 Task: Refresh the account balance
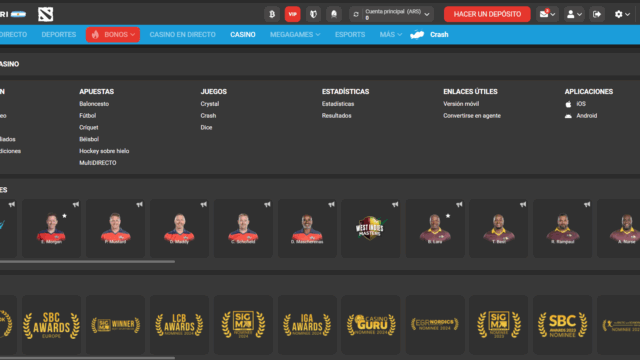(356, 14)
